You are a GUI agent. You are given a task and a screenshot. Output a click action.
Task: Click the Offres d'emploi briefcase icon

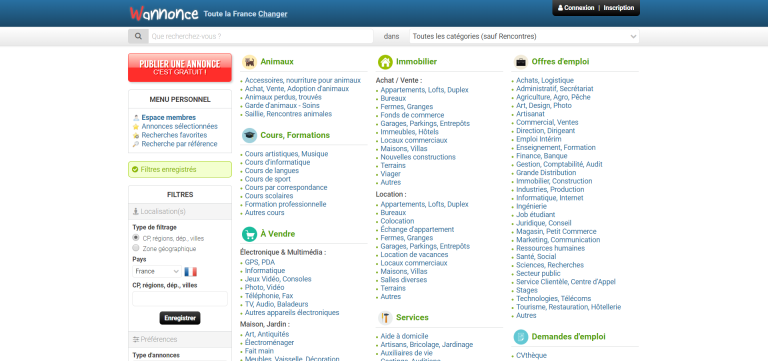[521, 62]
